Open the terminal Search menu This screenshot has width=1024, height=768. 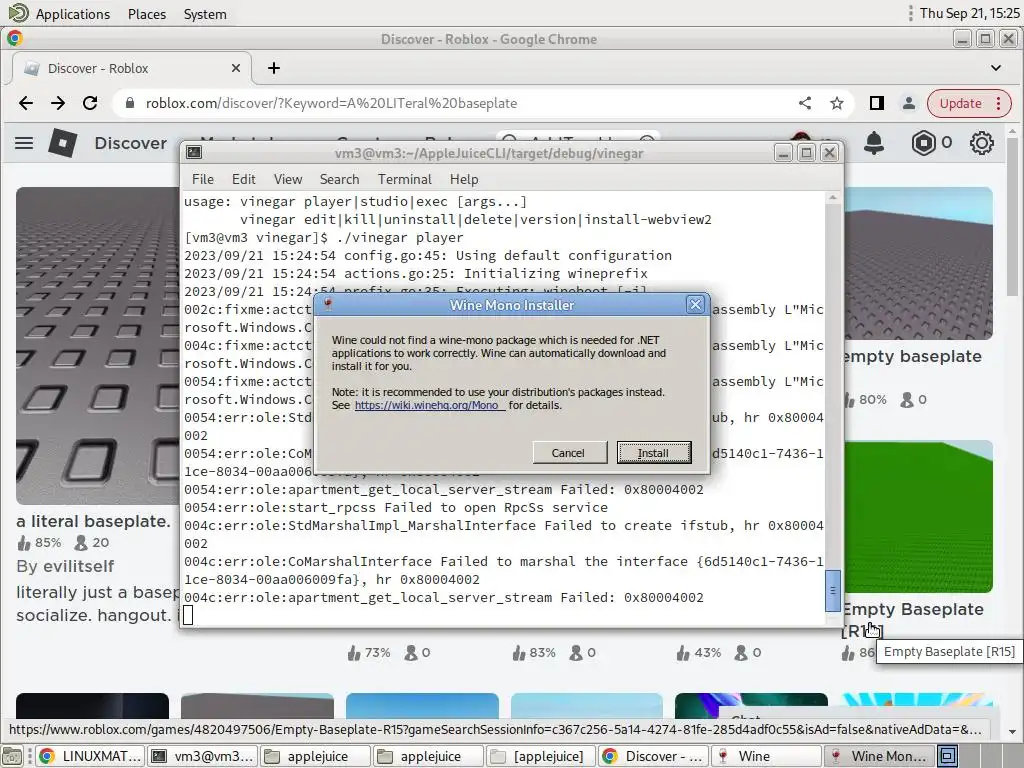pos(340,179)
